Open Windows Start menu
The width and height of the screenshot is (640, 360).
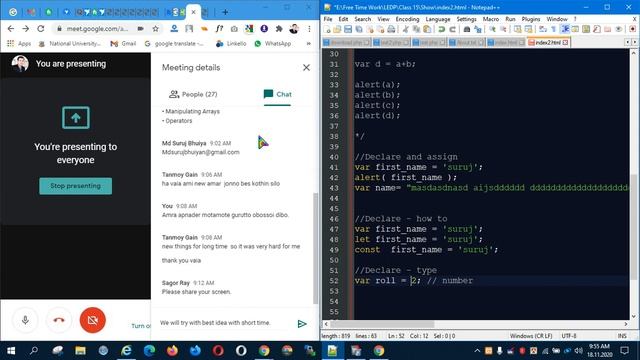coord(11,351)
